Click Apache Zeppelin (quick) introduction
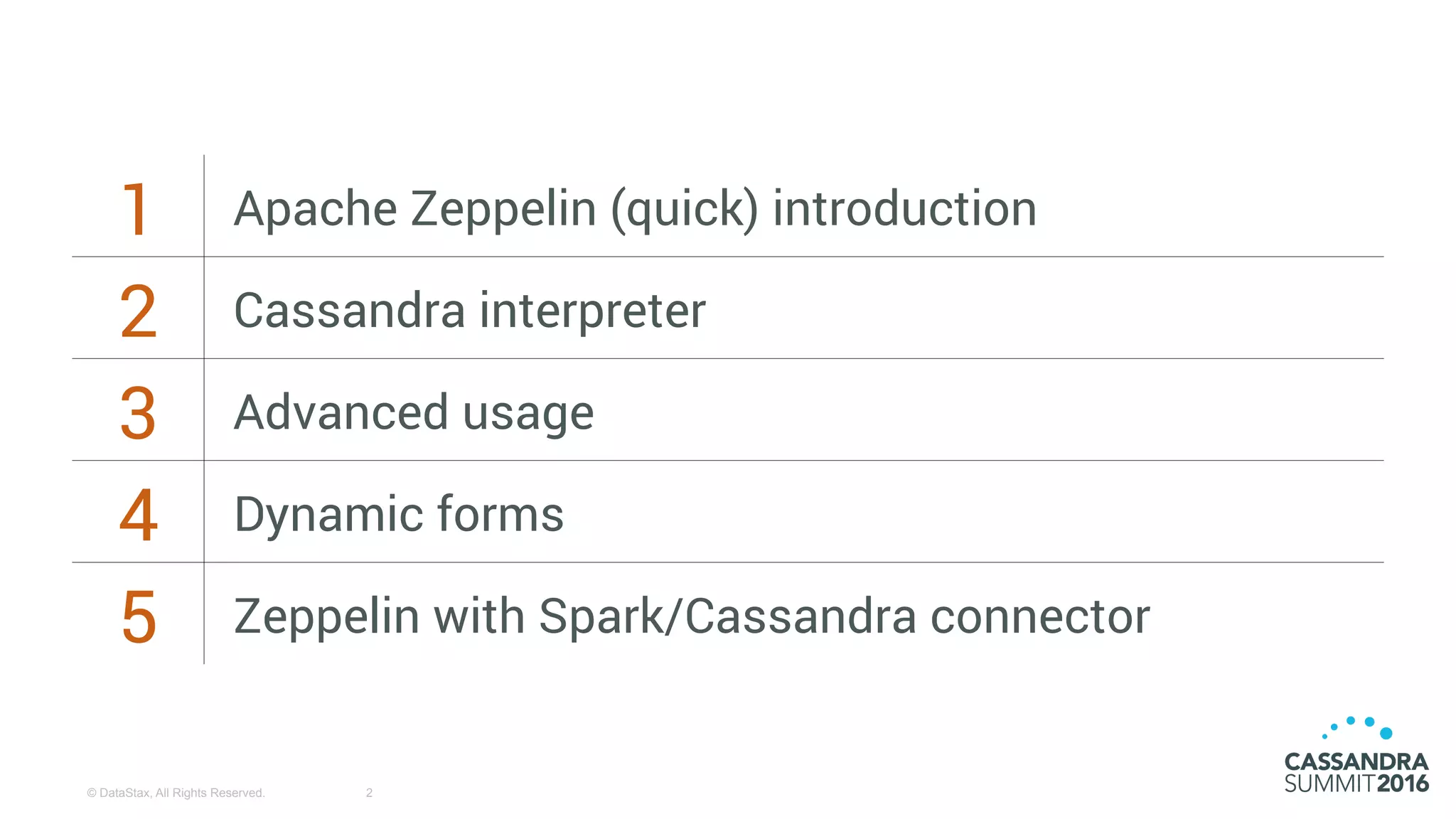The image size is (1456, 819). pyautogui.click(x=636, y=210)
